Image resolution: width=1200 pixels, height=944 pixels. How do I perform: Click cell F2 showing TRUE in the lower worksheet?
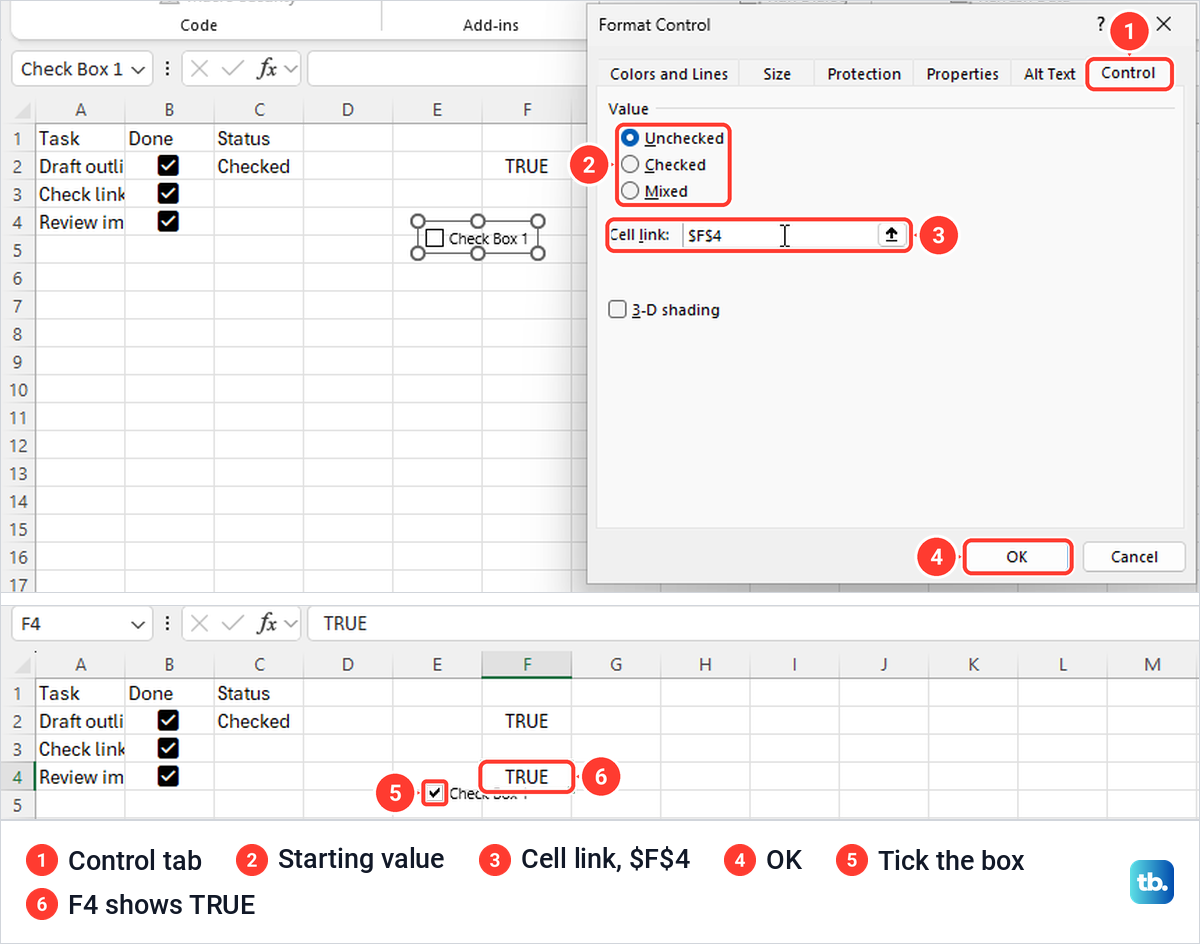pos(527,720)
